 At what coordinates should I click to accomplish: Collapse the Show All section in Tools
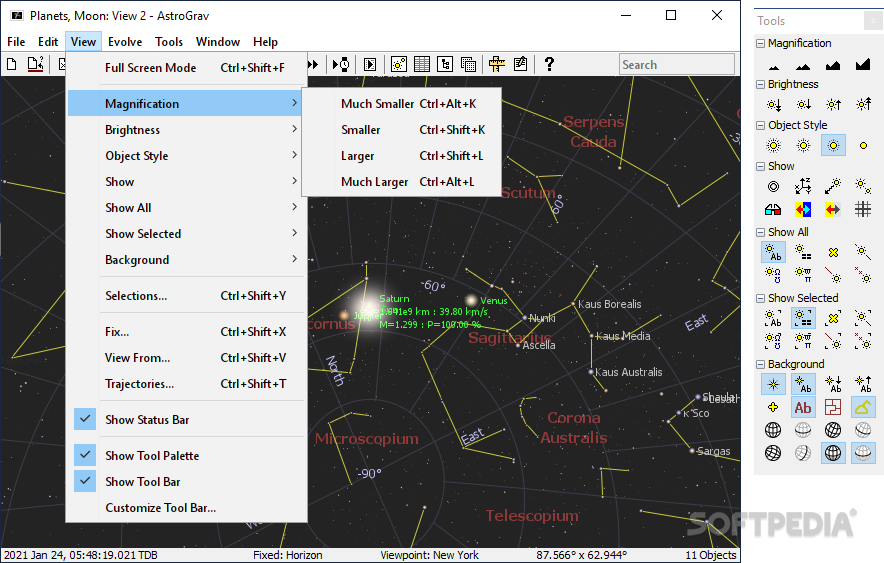[761, 233]
